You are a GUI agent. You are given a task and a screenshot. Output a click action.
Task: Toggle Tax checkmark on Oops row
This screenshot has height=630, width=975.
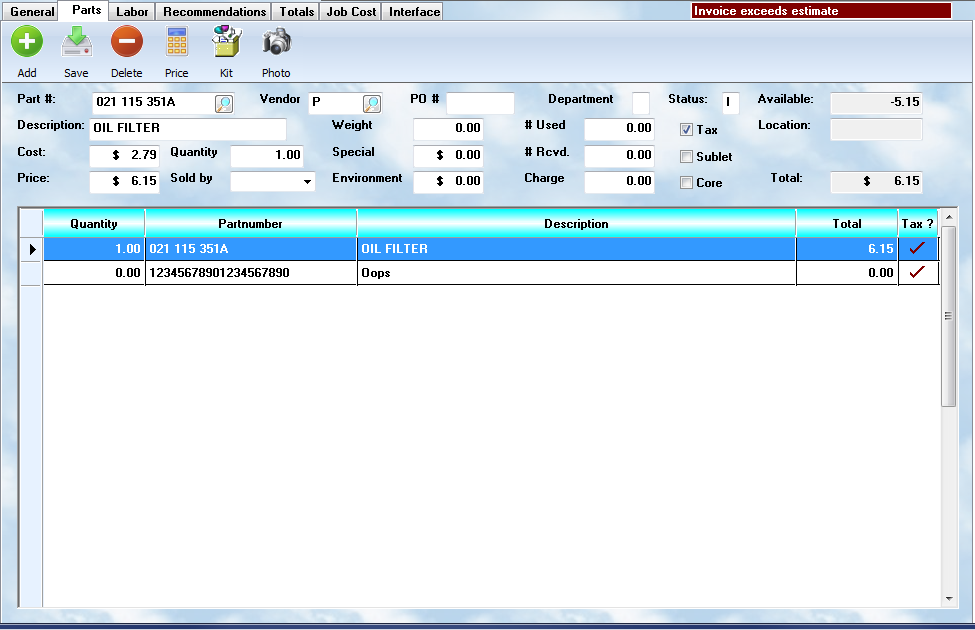[x=917, y=272]
